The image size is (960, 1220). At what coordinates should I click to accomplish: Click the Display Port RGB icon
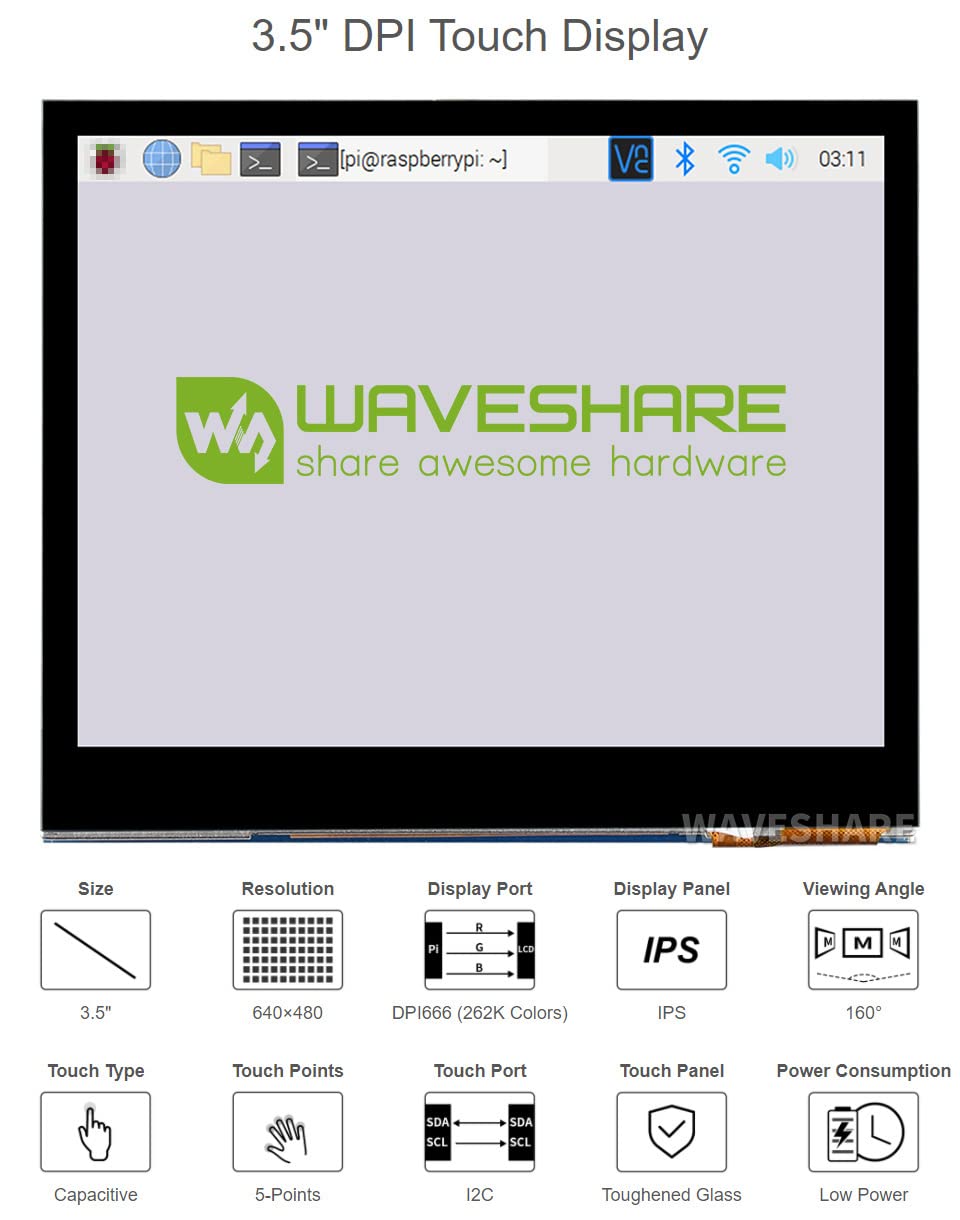tap(479, 950)
